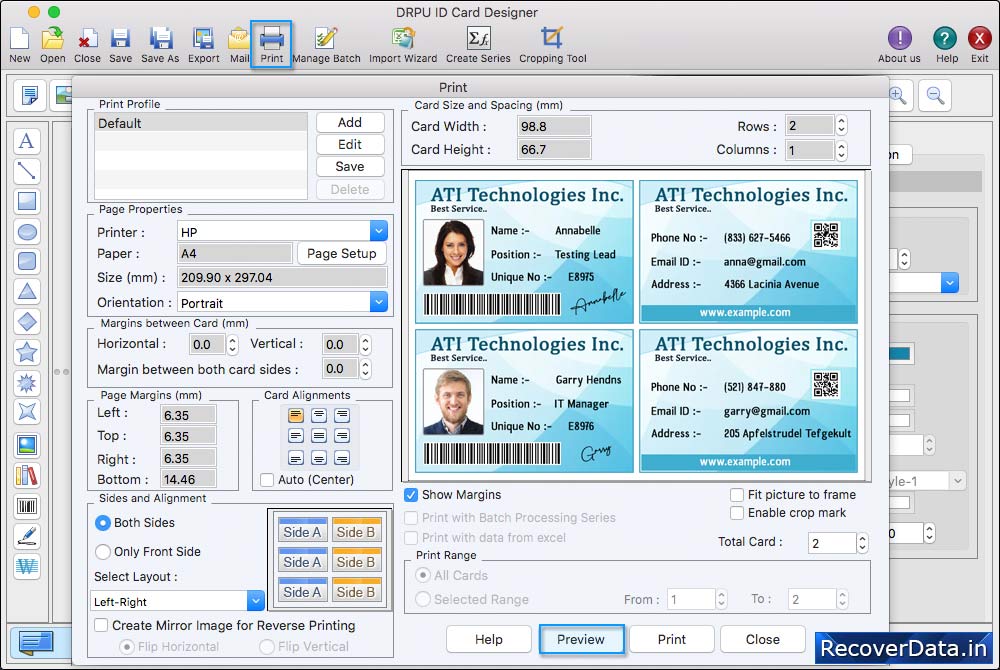Select the Rectangle shape tool
The height and width of the screenshot is (670, 1000).
coord(27,201)
